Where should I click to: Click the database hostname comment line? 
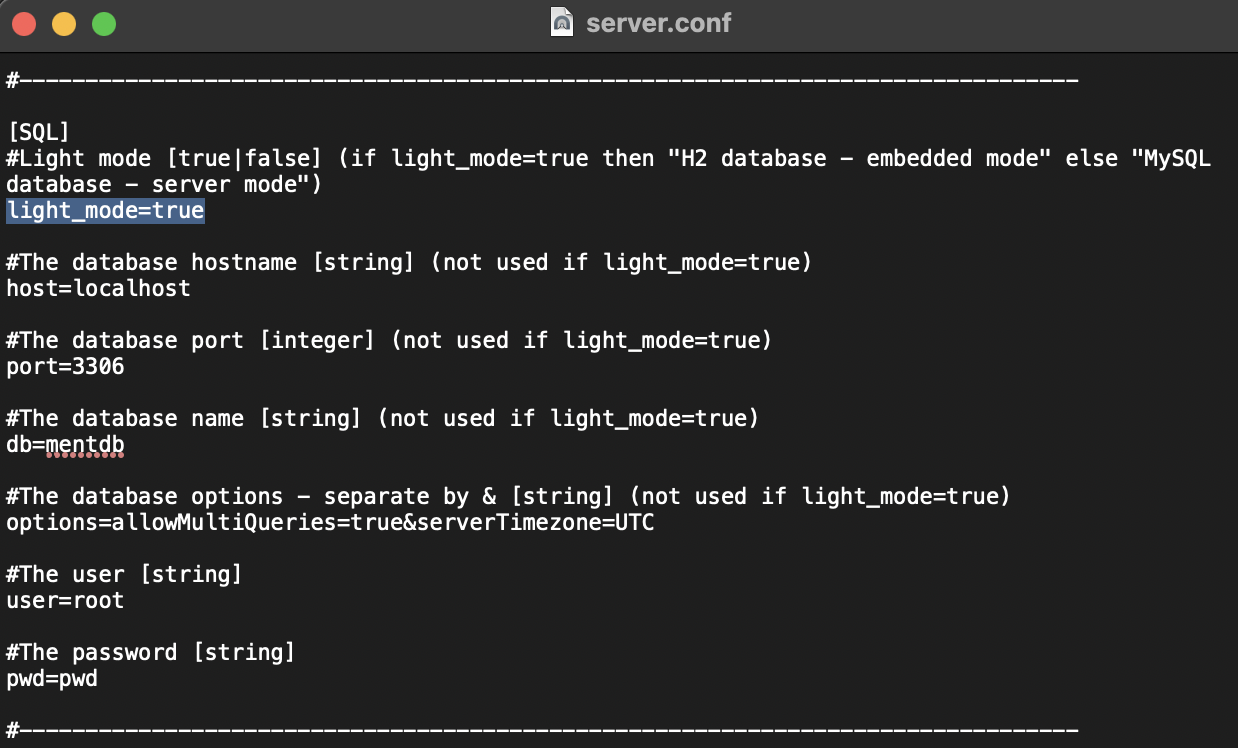[x=408, y=262]
